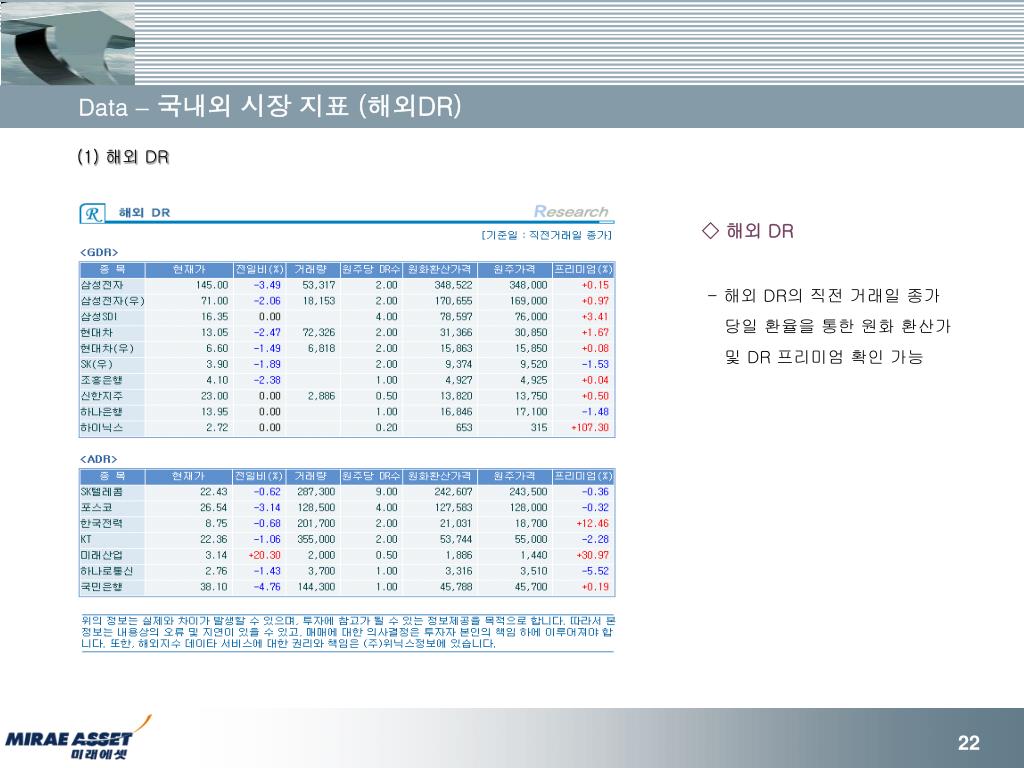This screenshot has width=1024, height=768.
Task: Click the R logo icon beside 해외 DR
Action: (93, 214)
